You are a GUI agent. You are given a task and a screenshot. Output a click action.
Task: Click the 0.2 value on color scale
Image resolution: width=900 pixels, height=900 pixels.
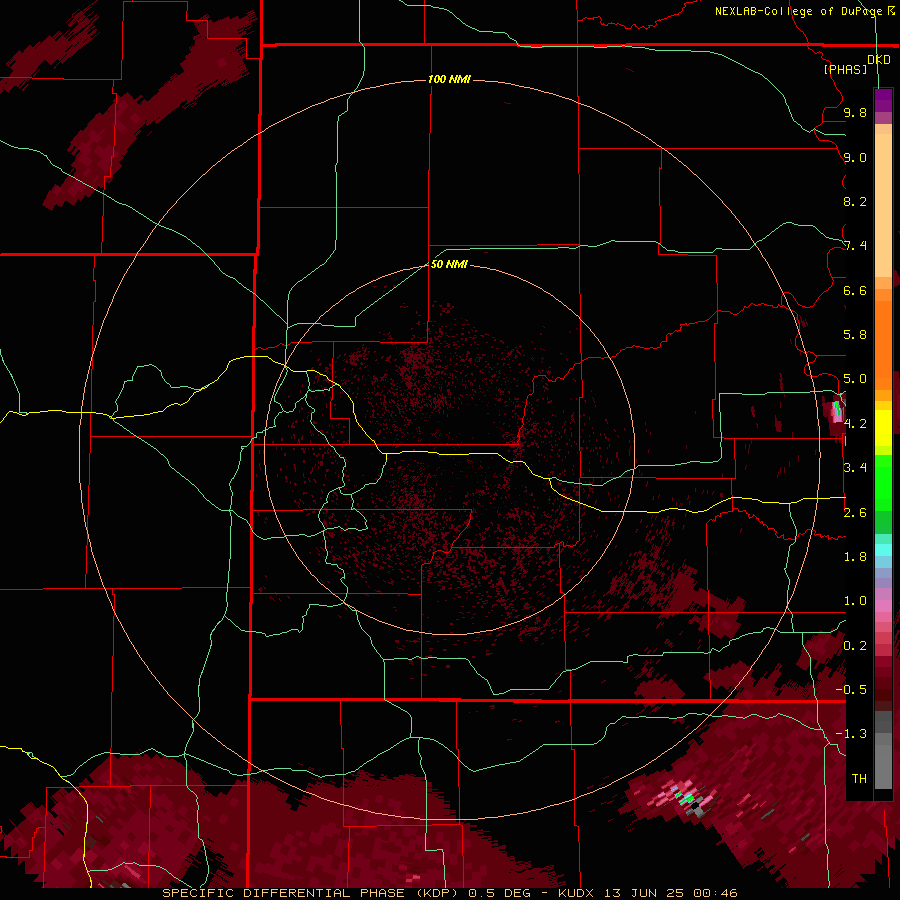855,646
